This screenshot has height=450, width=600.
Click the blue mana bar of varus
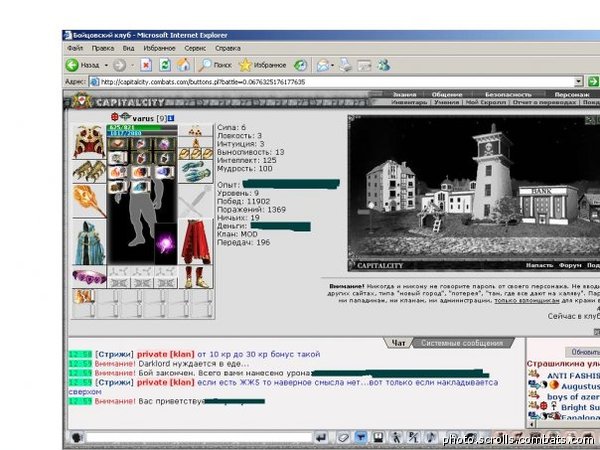(142, 133)
